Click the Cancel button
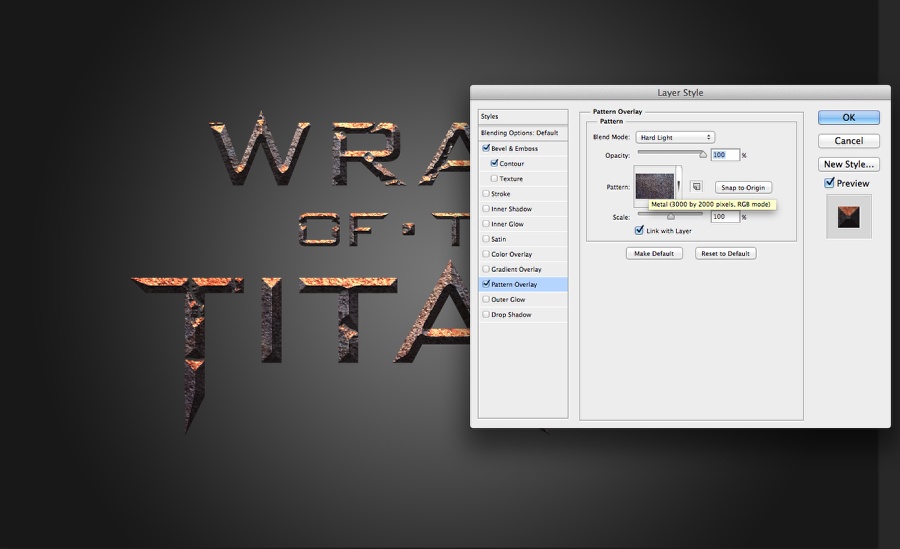Viewport: 900px width, 549px height. [848, 141]
